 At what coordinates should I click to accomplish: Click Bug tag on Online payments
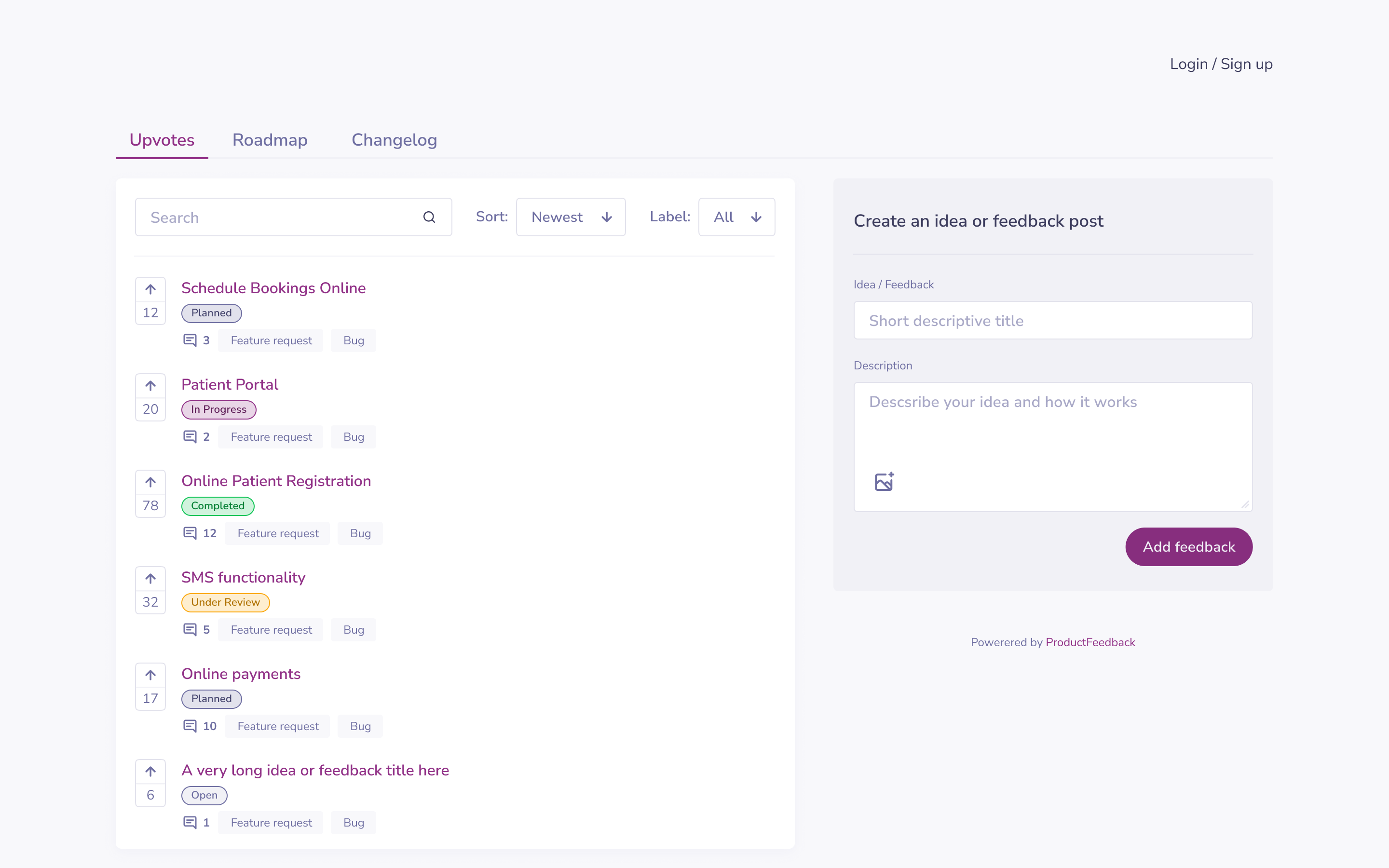pos(360,726)
